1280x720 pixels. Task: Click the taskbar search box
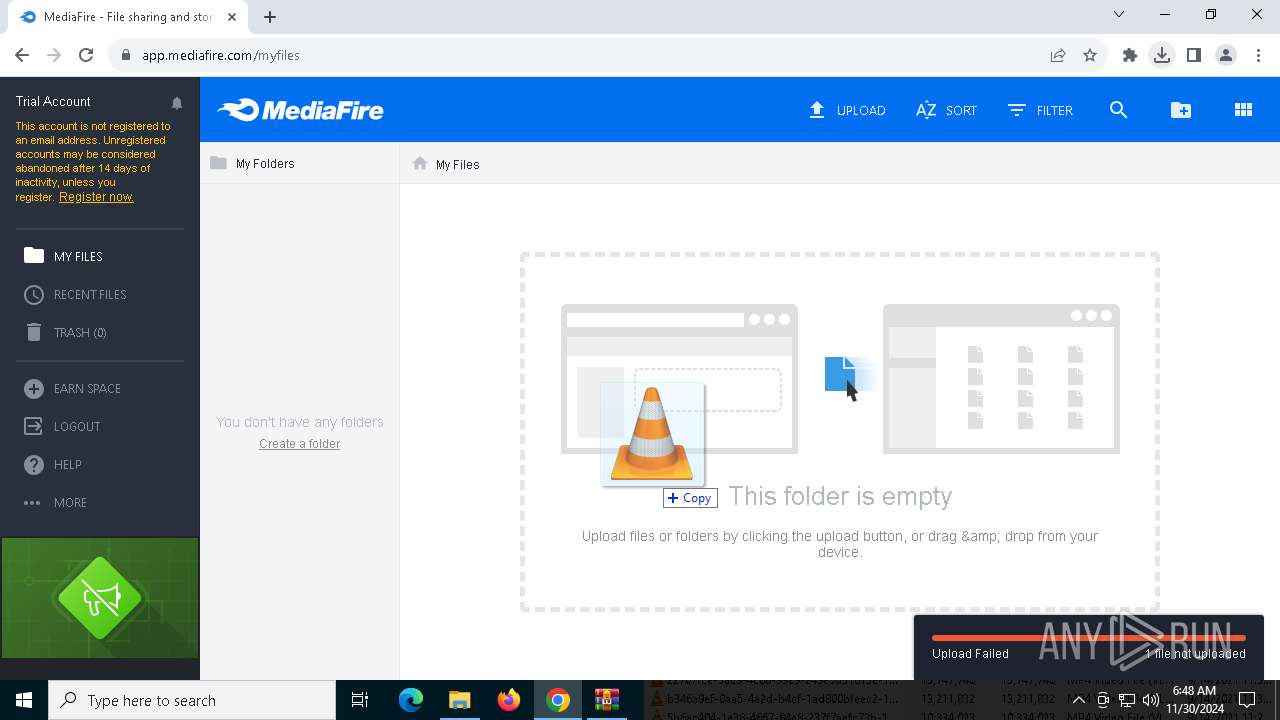(192, 700)
